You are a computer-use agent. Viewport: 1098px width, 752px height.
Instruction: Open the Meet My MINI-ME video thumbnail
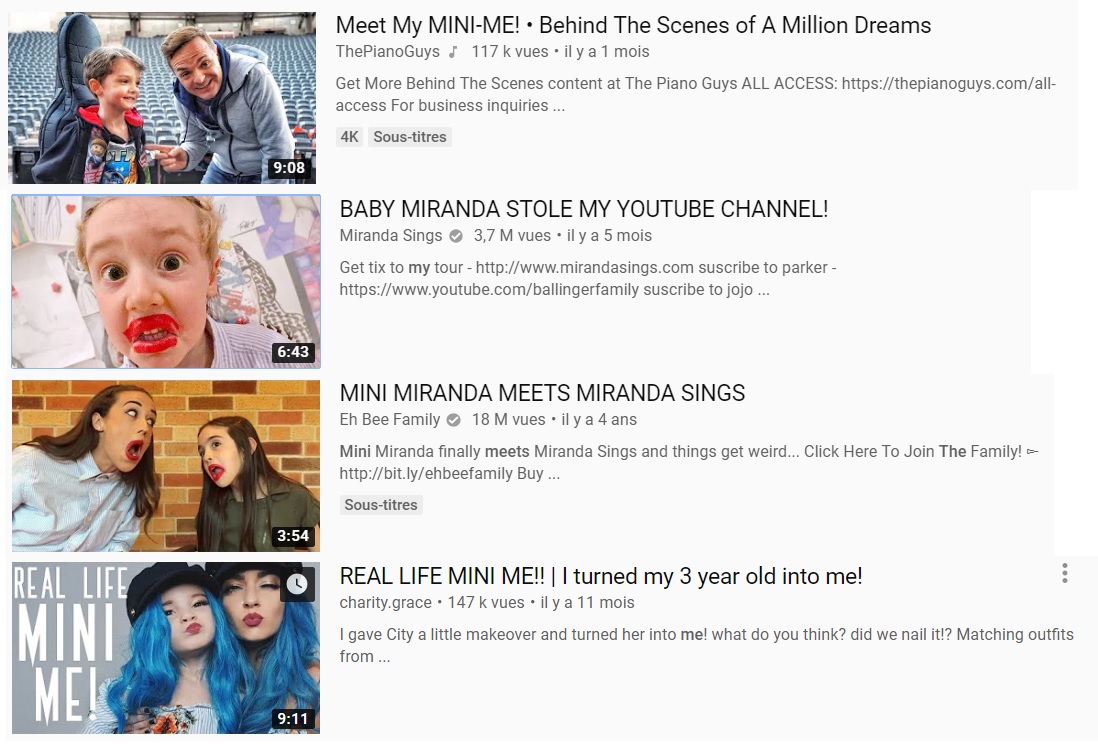162,98
